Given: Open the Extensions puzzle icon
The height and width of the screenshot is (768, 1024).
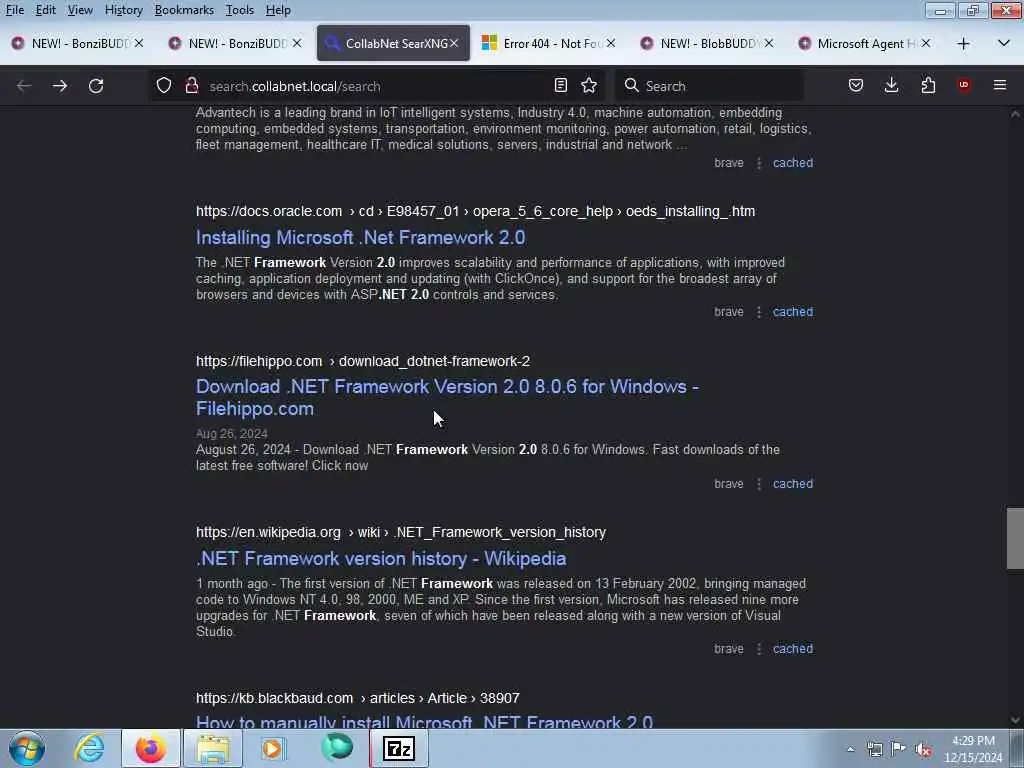Looking at the screenshot, I should tap(928, 86).
